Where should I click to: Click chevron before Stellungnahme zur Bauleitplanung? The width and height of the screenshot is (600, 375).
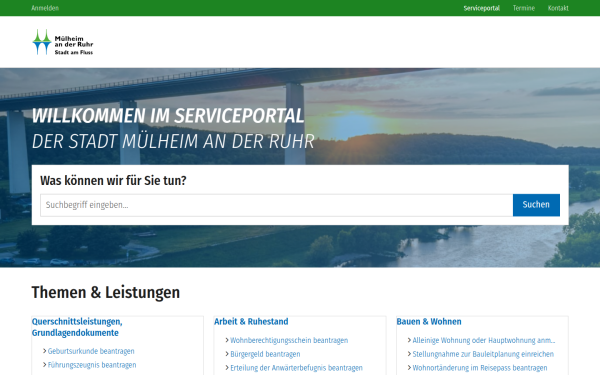tap(409, 354)
